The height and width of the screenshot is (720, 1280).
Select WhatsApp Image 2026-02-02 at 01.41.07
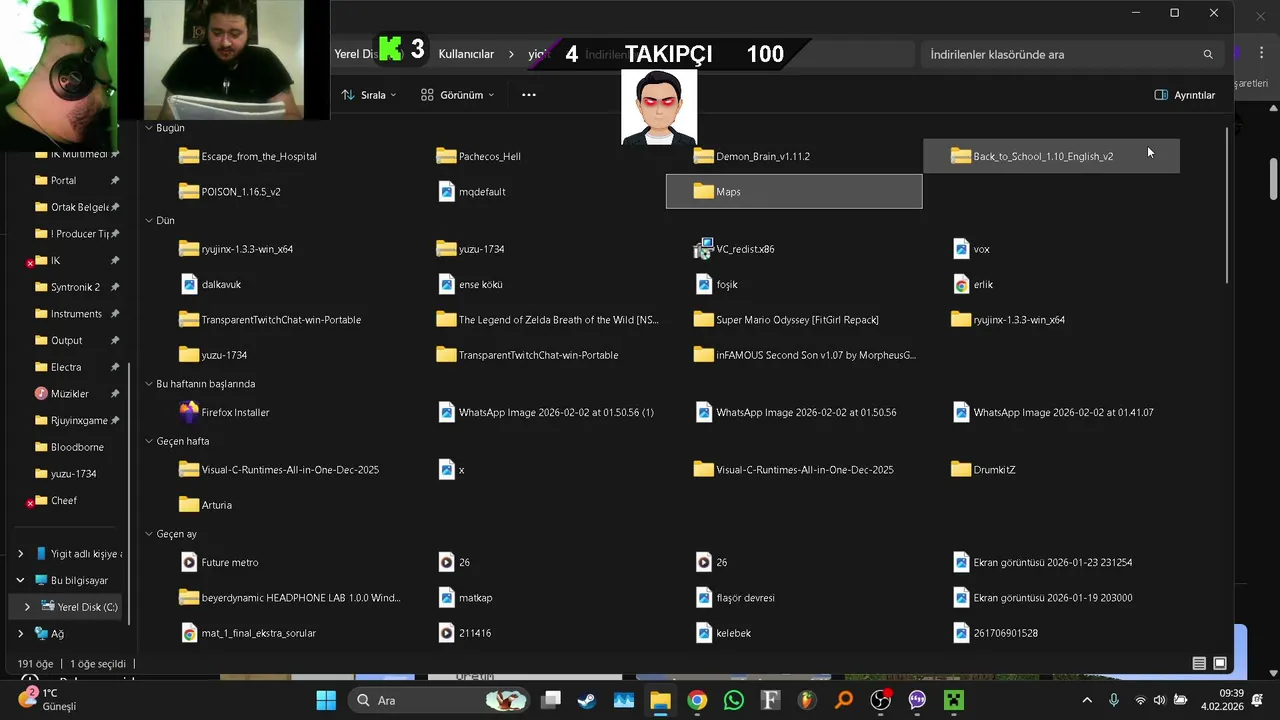click(x=1054, y=412)
